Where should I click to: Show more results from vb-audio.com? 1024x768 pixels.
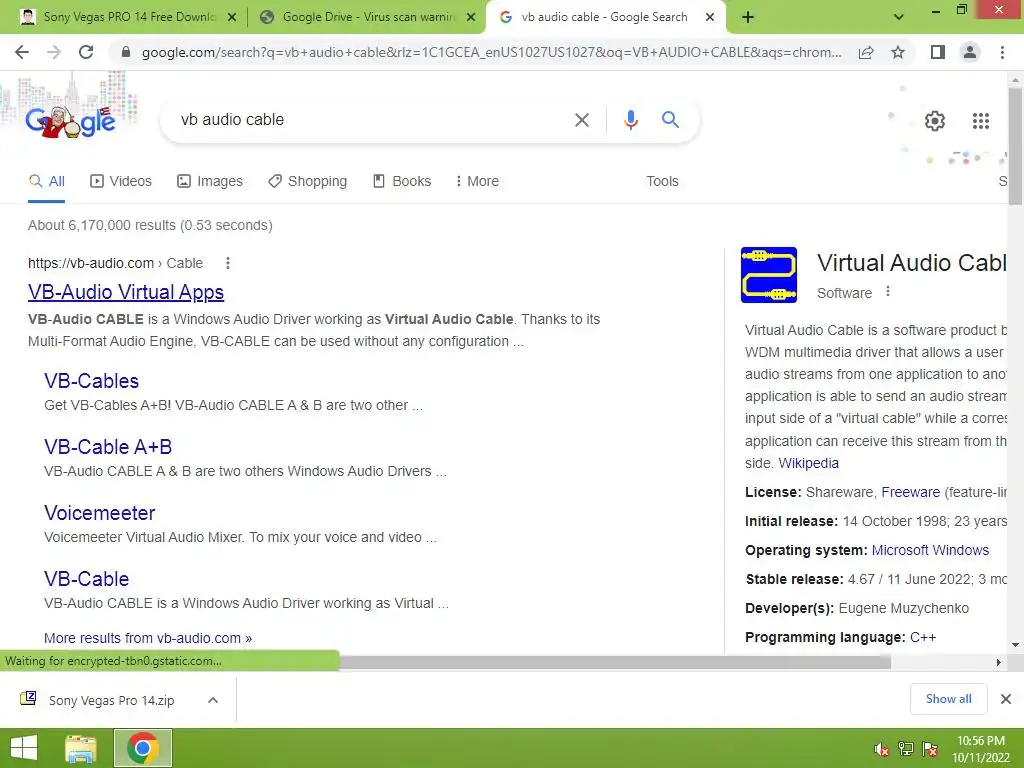[x=148, y=638]
